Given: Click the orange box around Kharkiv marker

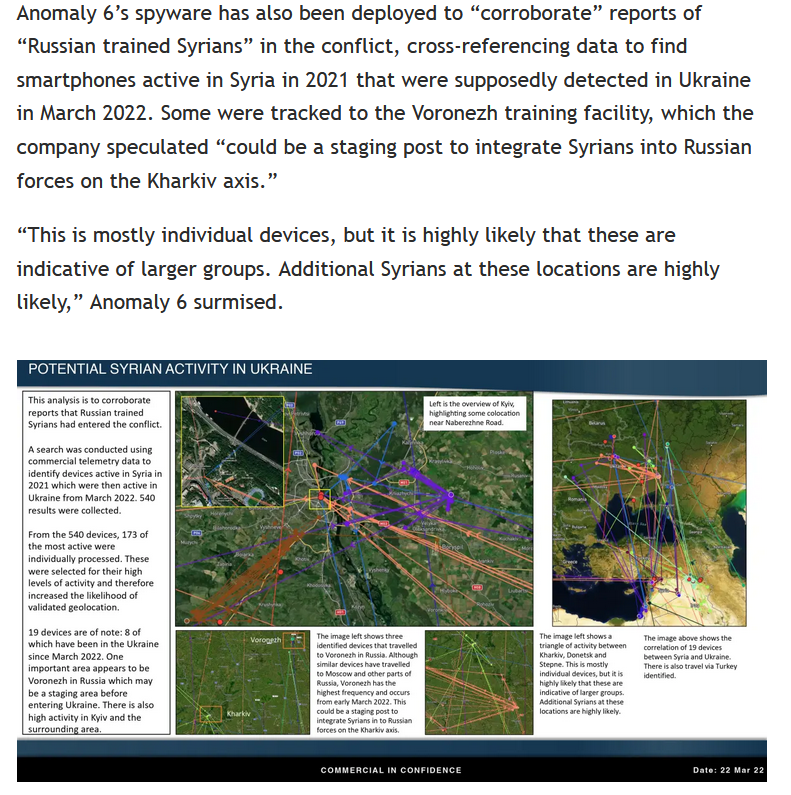Looking at the screenshot, I should (x=210, y=713).
